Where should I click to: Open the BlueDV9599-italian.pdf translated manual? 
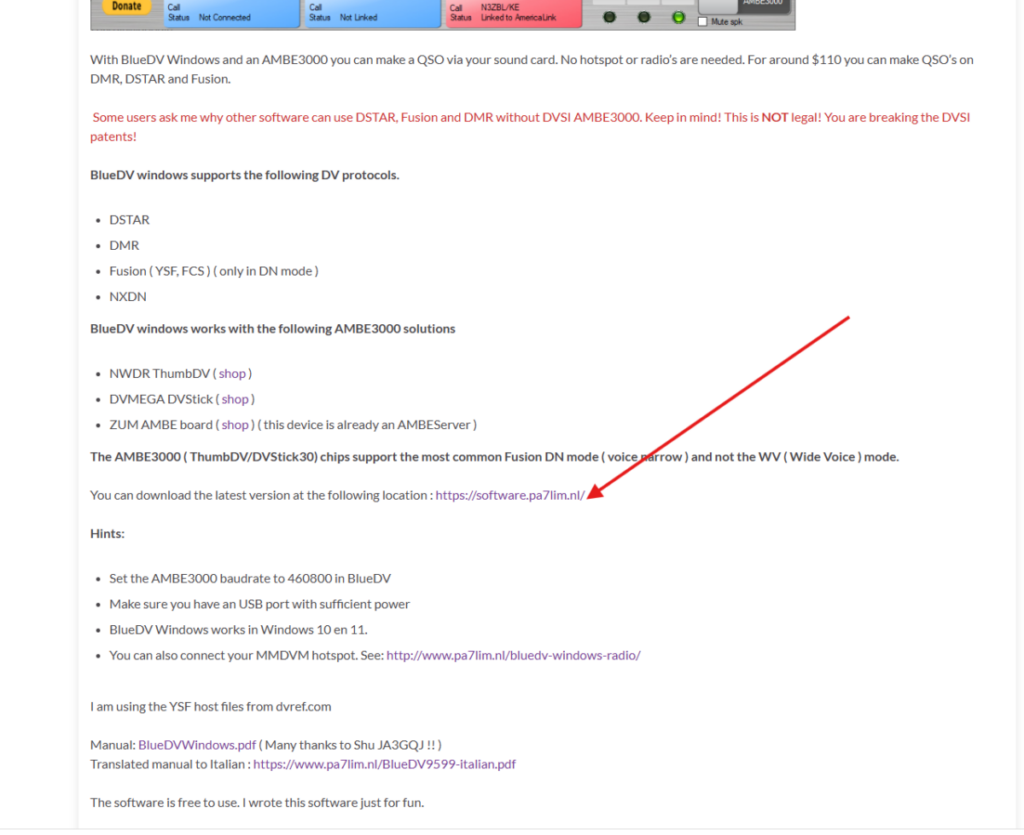[384, 764]
